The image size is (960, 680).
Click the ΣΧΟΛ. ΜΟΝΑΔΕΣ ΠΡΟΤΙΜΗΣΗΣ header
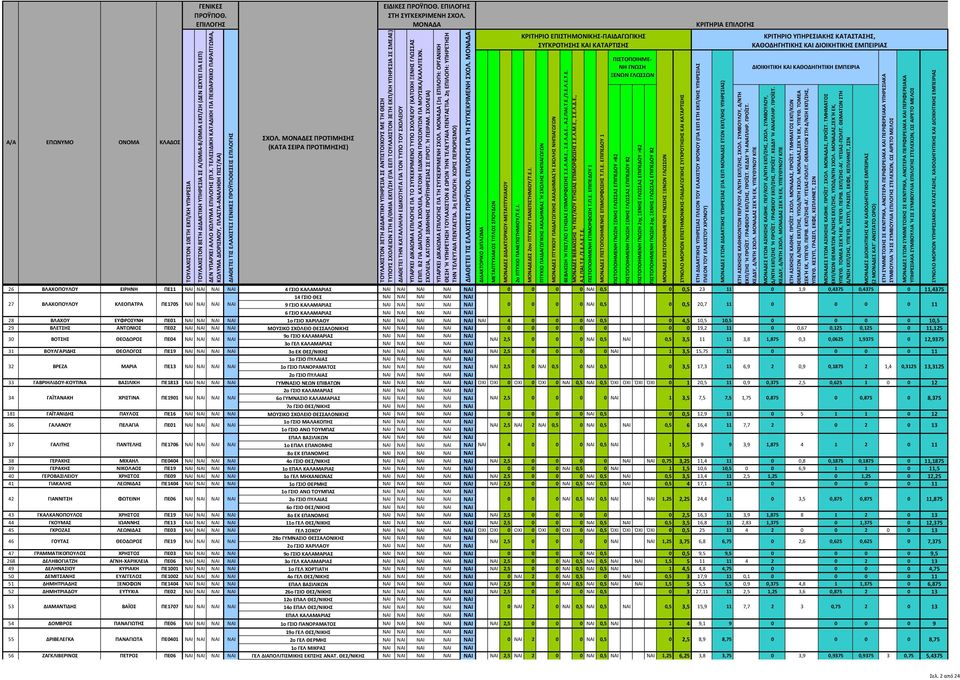click(x=308, y=143)
